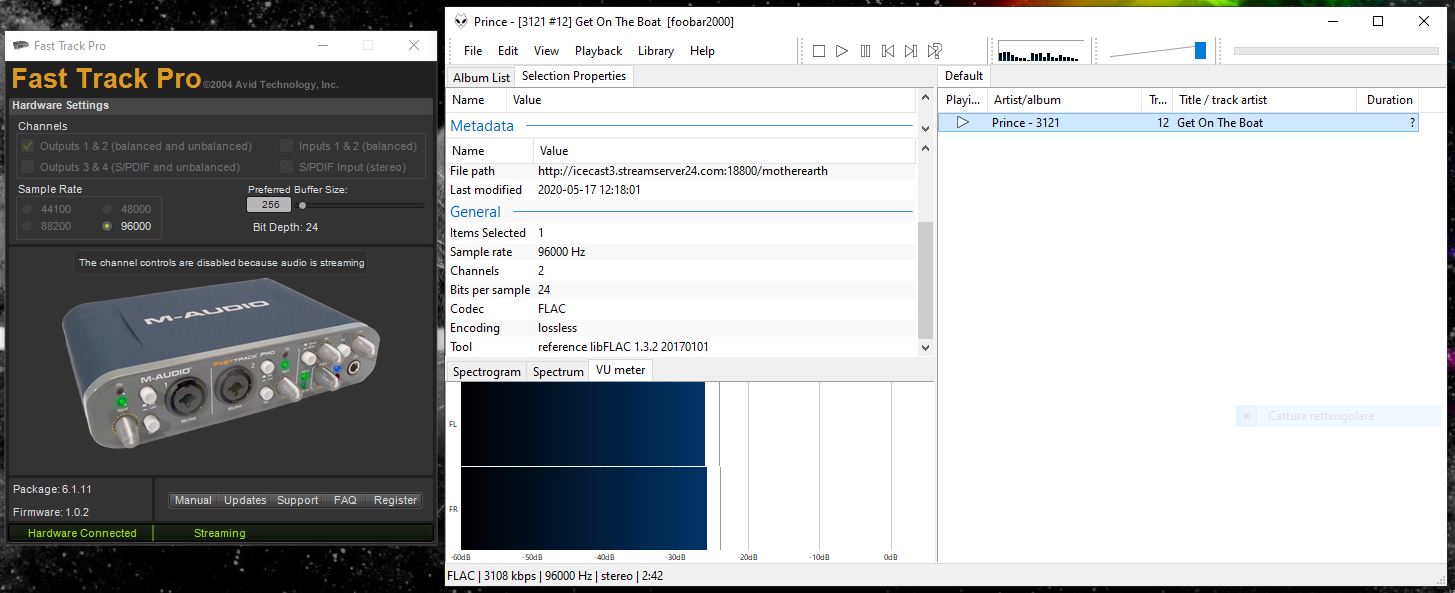Click the Preferred Buffer Size slider handle

[x=303, y=205]
